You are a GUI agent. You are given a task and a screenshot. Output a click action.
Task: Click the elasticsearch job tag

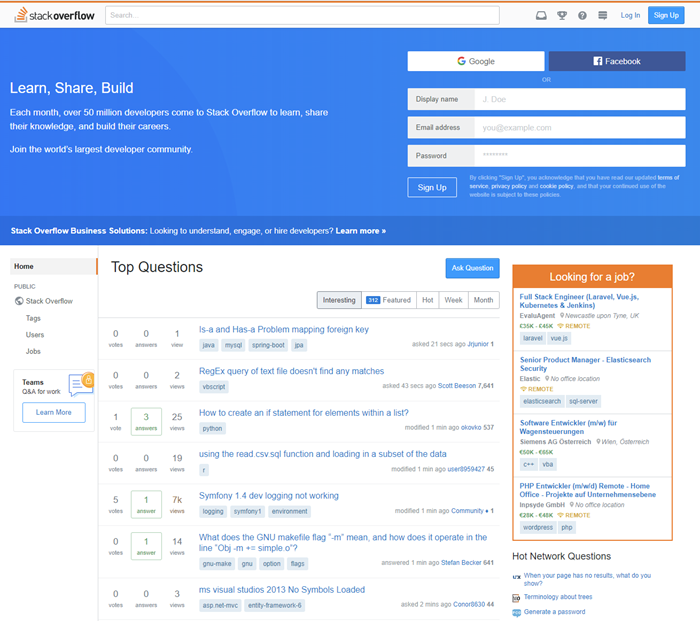point(542,401)
